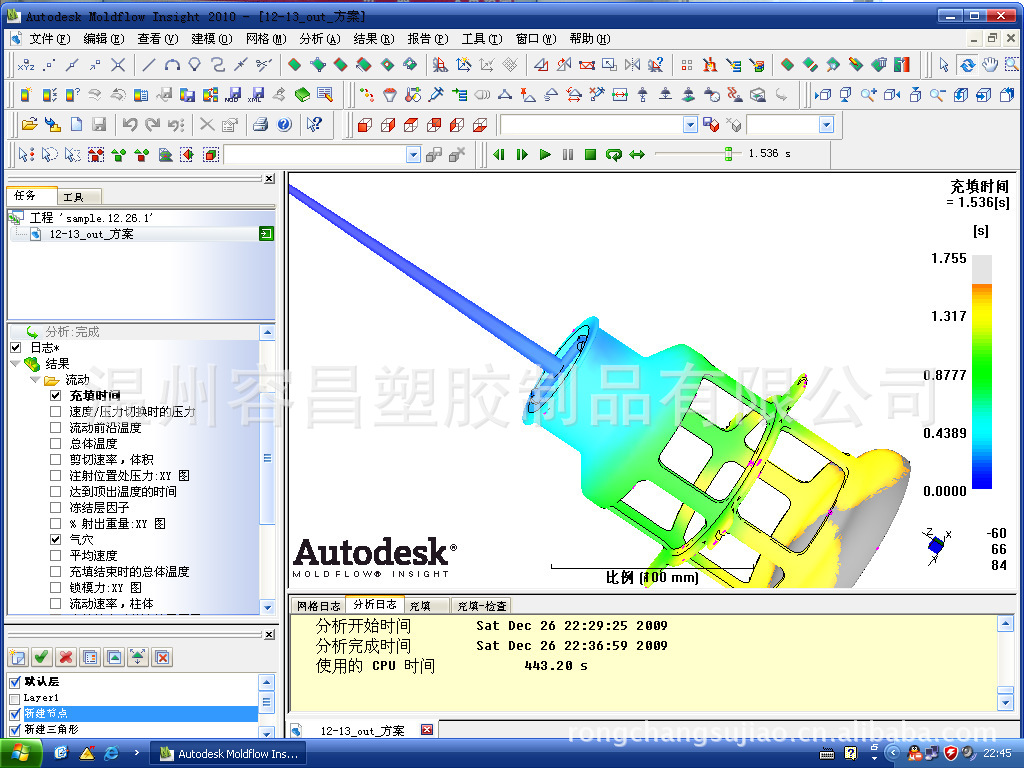1024x768 pixels.
Task: Play the result animation
Action: click(x=545, y=154)
